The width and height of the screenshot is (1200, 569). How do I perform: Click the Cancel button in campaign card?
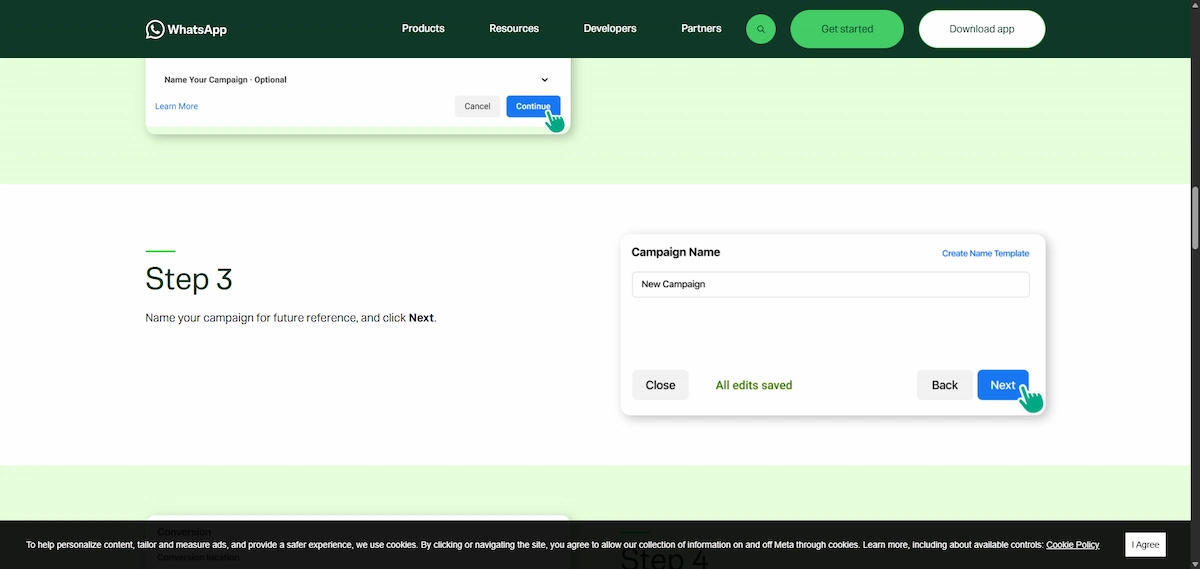point(477,106)
